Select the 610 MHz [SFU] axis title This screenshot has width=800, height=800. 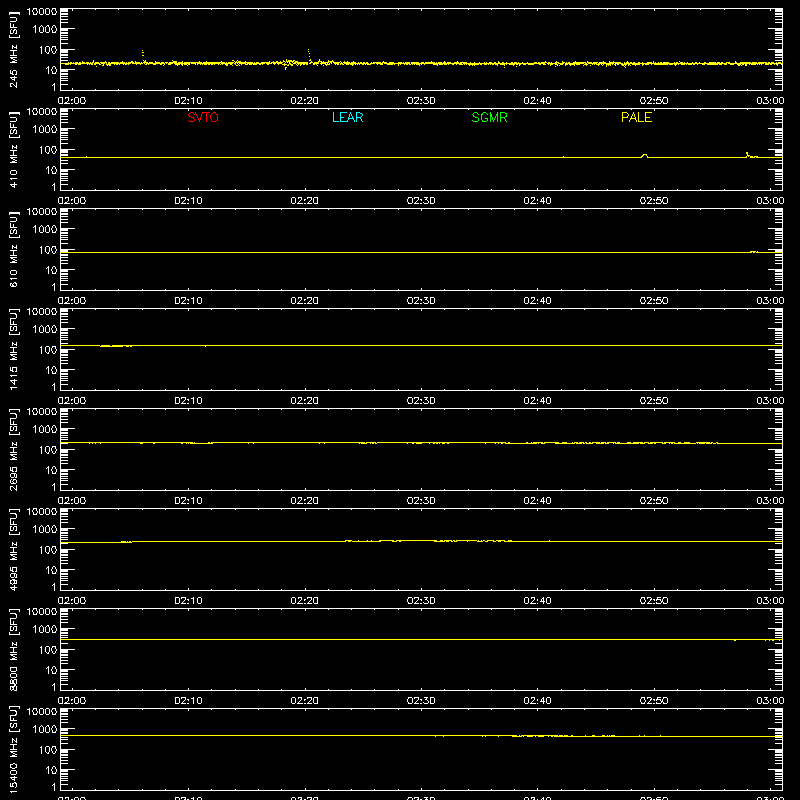[x=14, y=249]
